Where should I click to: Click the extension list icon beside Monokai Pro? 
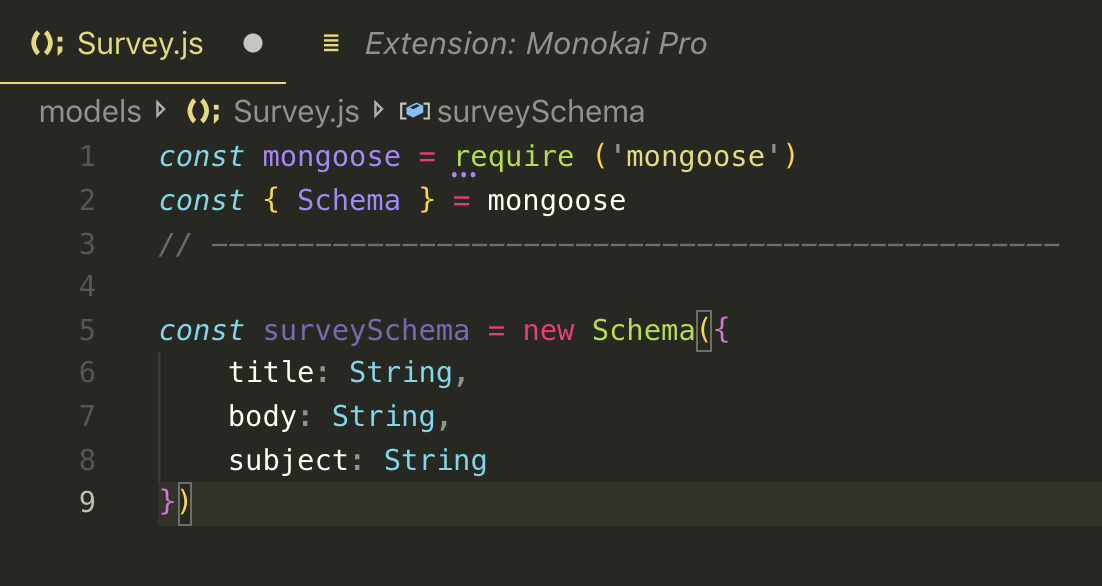330,43
